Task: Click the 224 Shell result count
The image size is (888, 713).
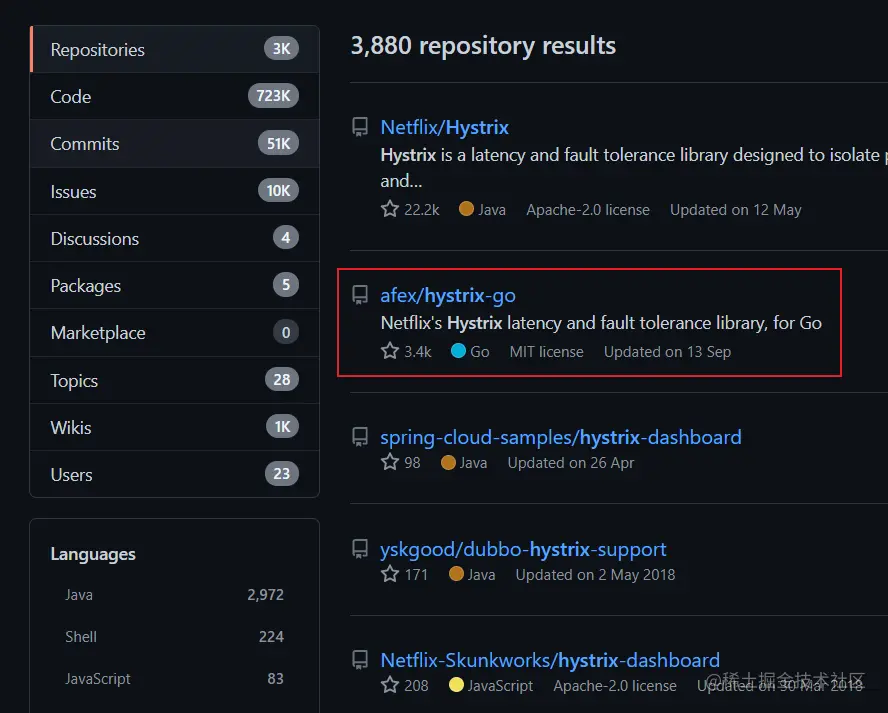Action: 271,637
